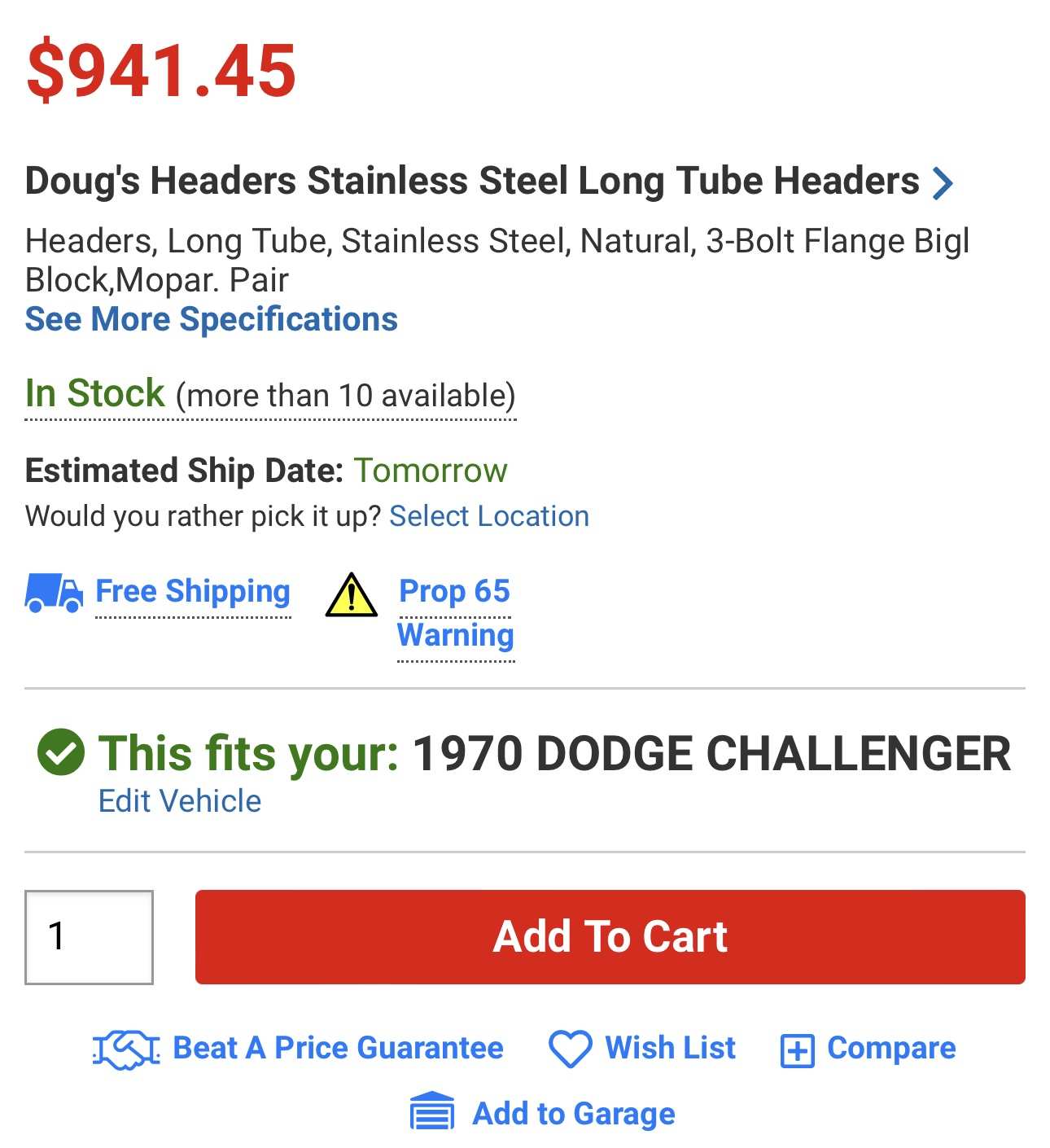Open product page via title chevron arrow
This screenshot has height=1148, width=1050.
pos(943,183)
